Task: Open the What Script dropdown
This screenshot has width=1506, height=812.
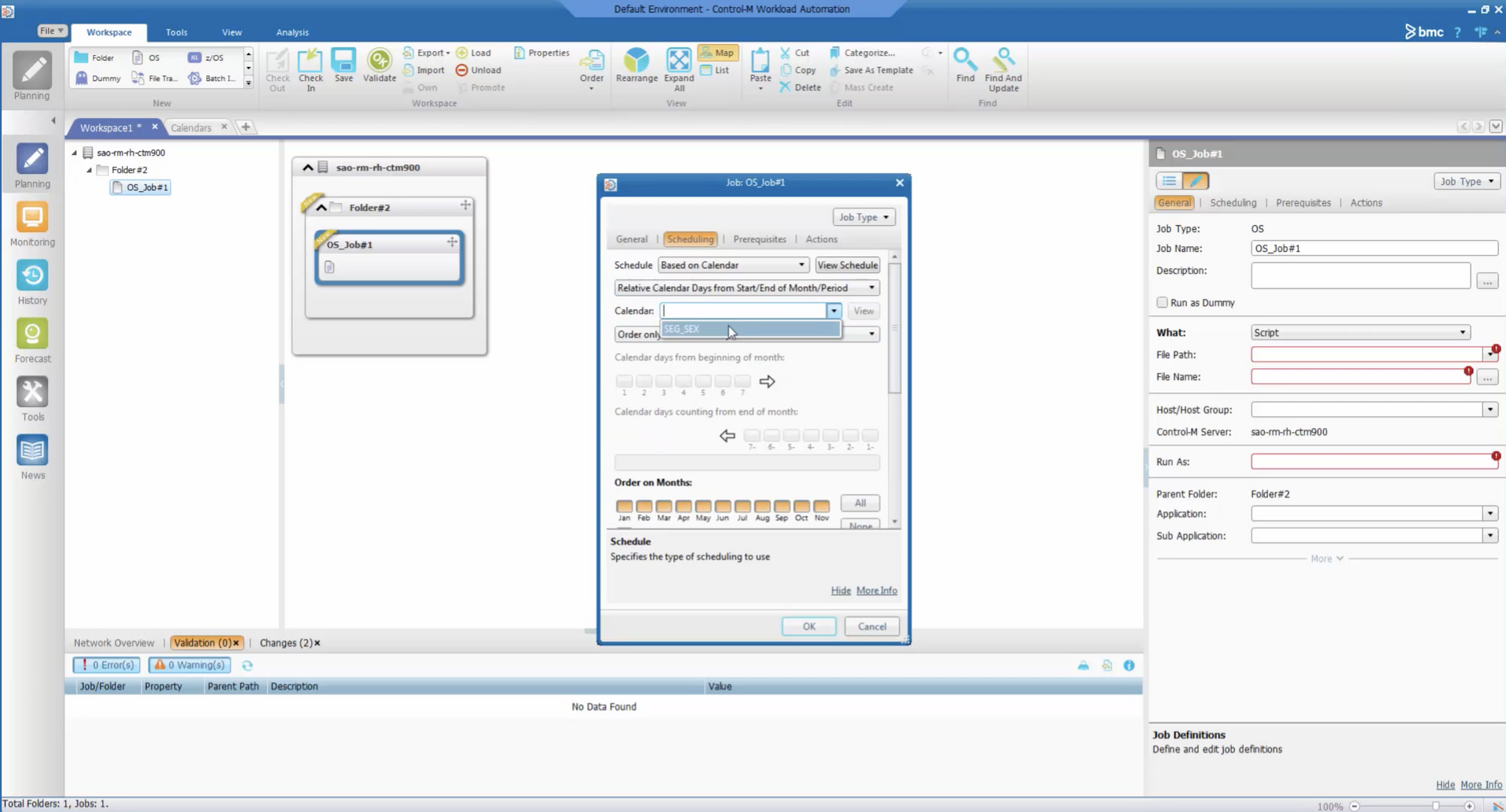Action: (x=1462, y=333)
